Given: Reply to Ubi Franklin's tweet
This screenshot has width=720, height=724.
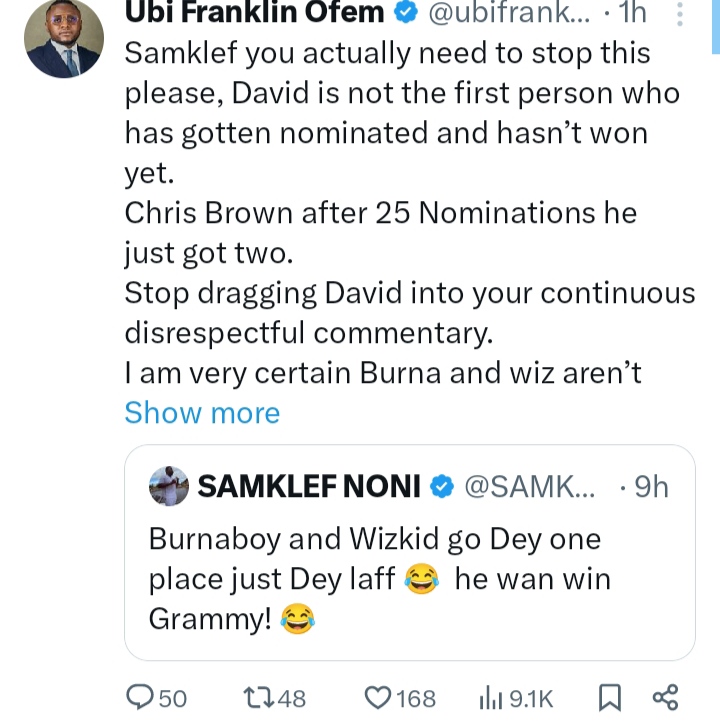Looking at the screenshot, I should (x=140, y=698).
